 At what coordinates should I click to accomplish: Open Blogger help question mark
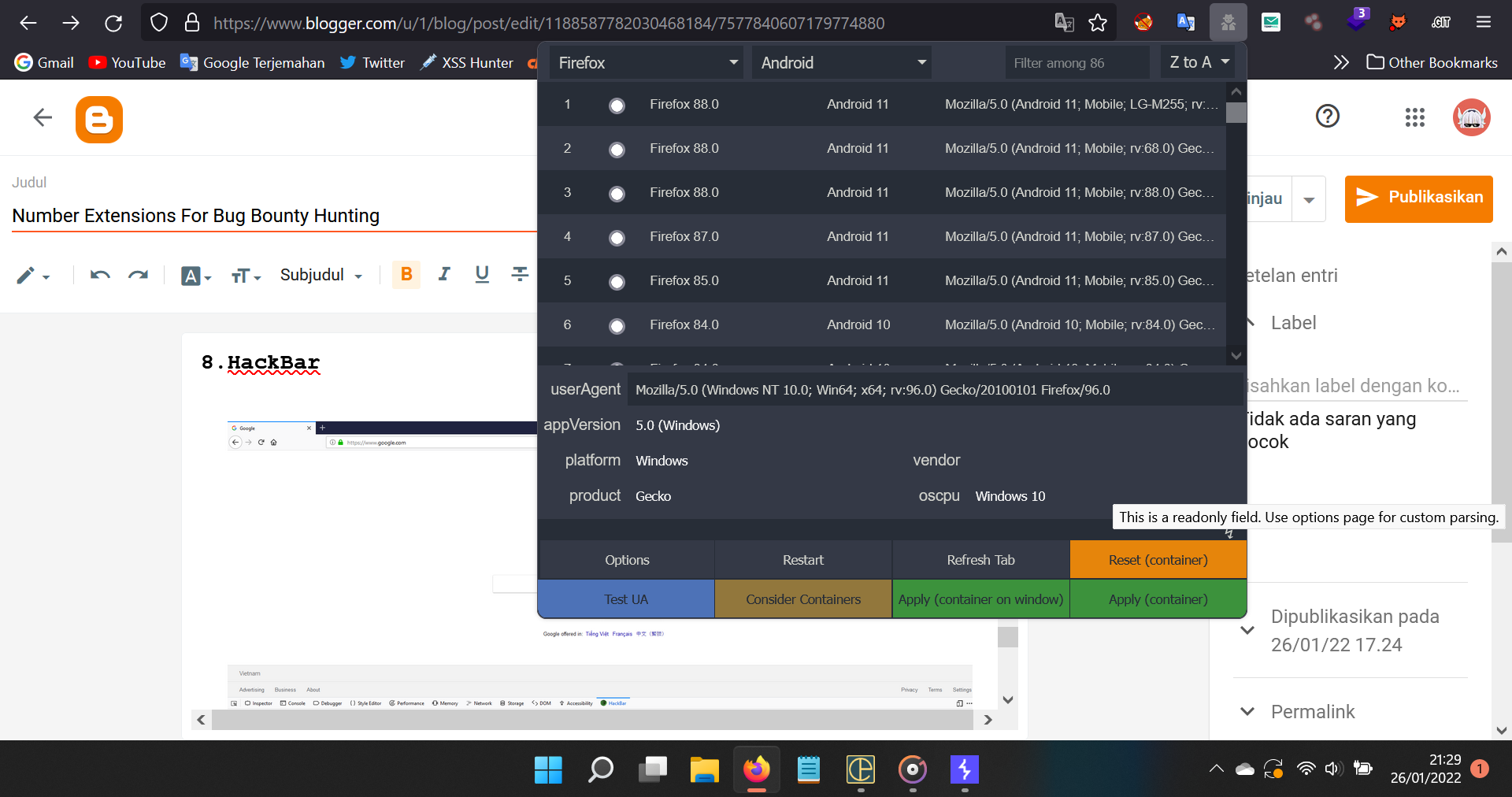(x=1328, y=117)
